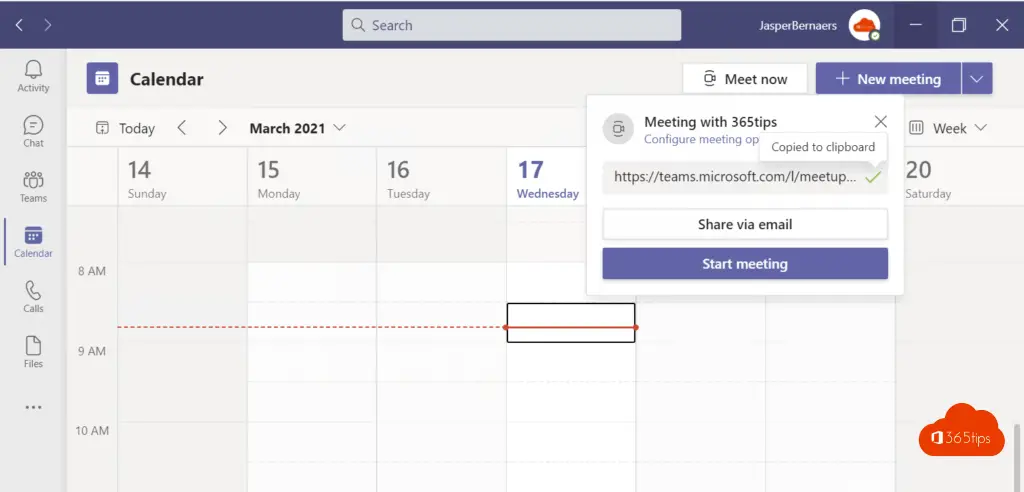Open the Calls phone icon
Image resolution: width=1024 pixels, height=492 pixels.
[33, 296]
